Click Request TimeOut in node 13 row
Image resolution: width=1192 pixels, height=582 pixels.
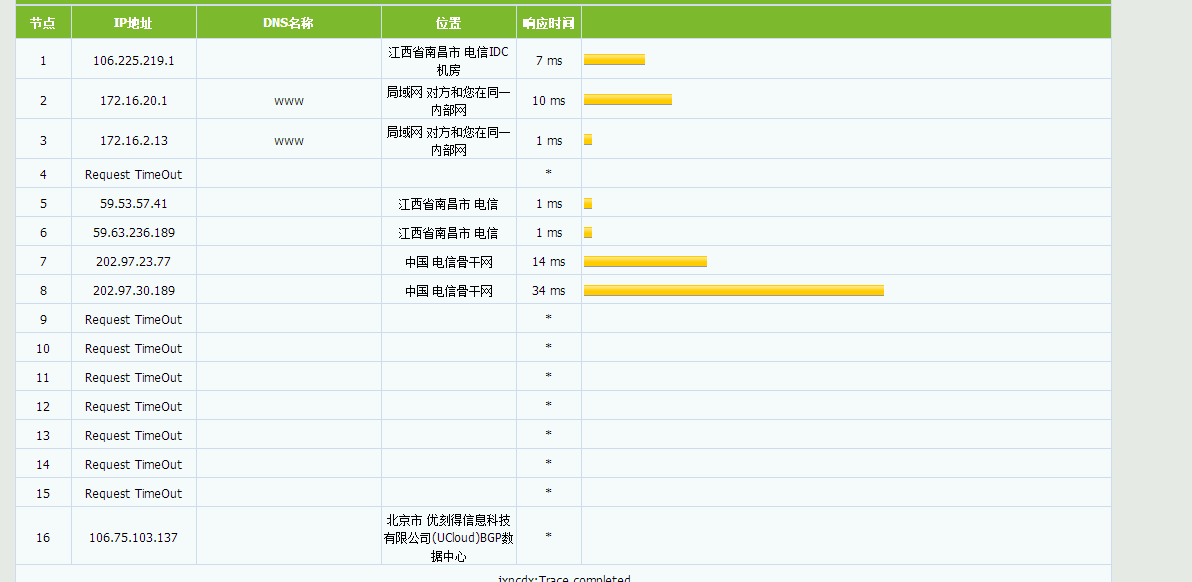point(134,435)
